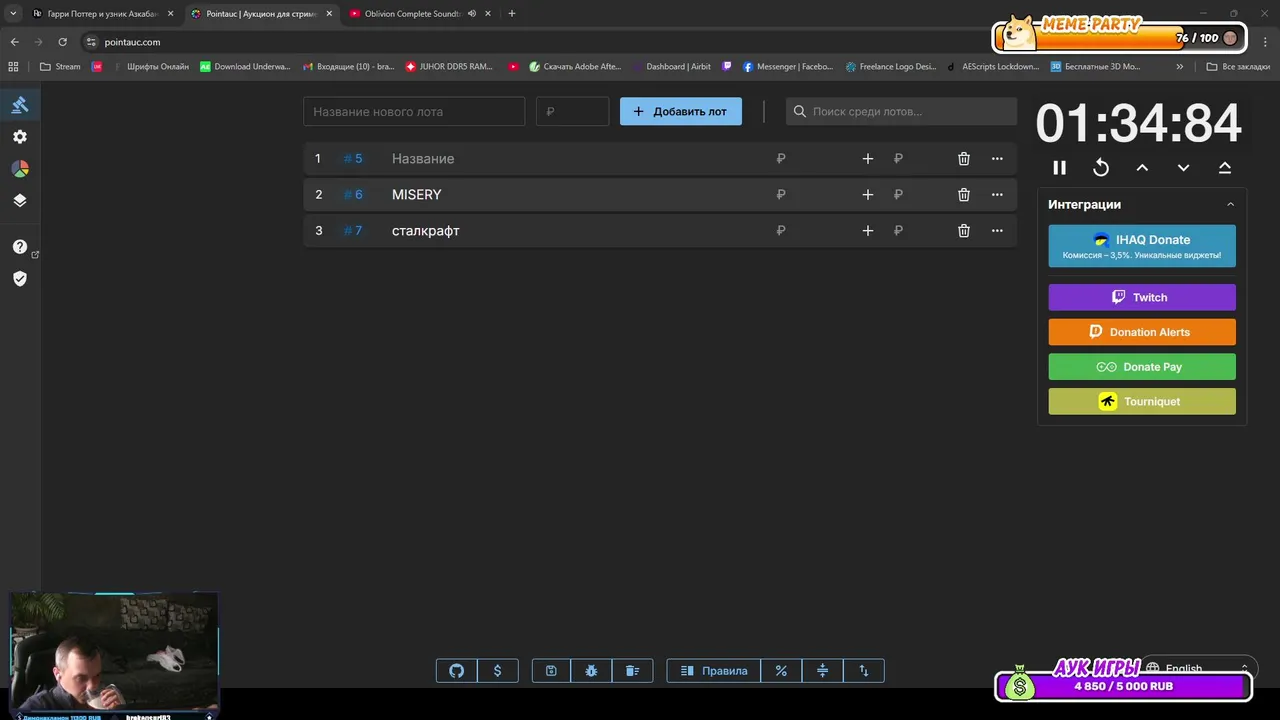Screen dimensions: 1280x720
Task: Connect the Twitch integration
Action: 1142,297
